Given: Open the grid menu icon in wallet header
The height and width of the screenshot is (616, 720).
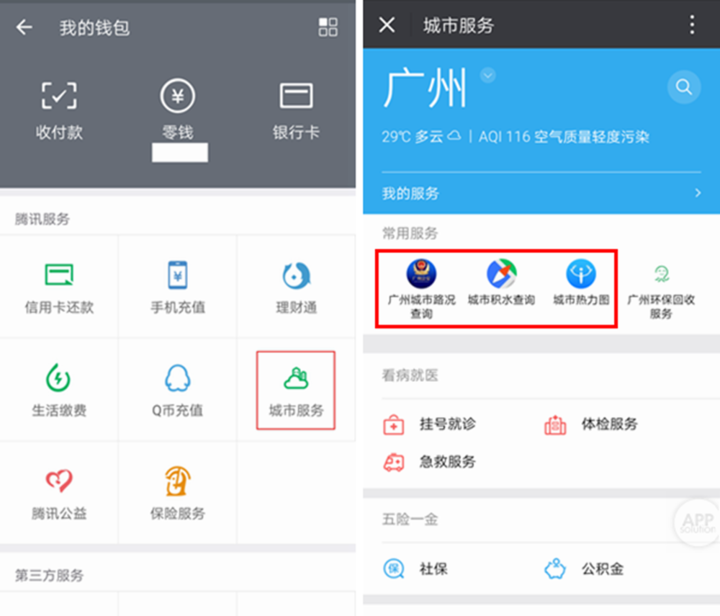Looking at the screenshot, I should coord(328,27).
